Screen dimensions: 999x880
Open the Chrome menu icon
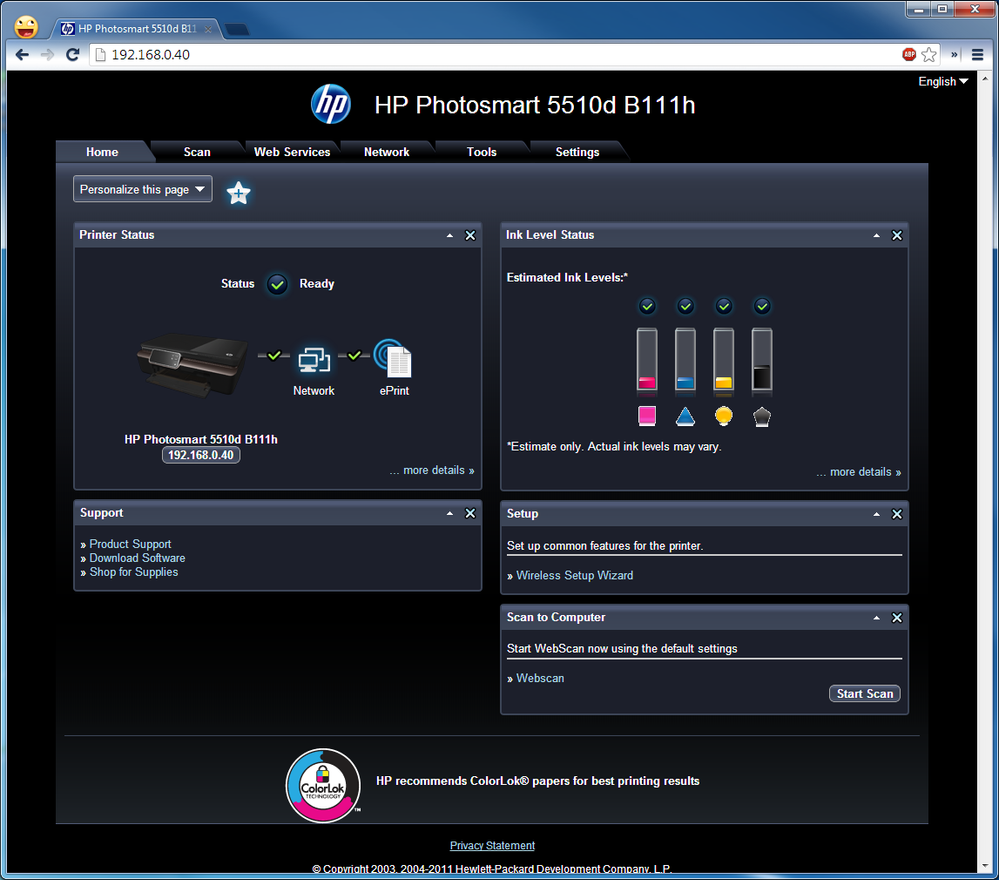pyautogui.click(x=977, y=55)
